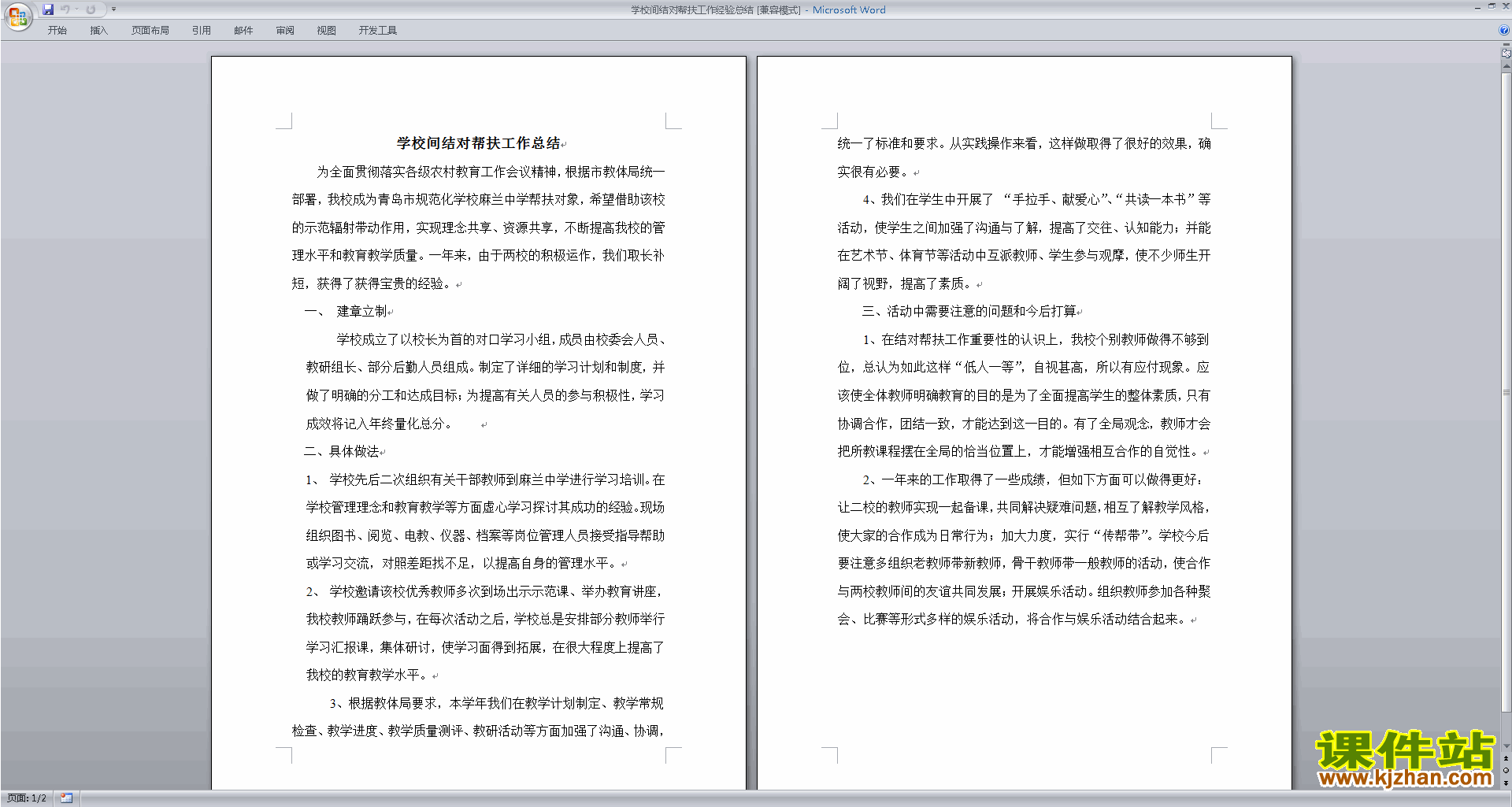Click the line starting 使大家的合作成为日常行为

pyautogui.click(x=1024, y=535)
